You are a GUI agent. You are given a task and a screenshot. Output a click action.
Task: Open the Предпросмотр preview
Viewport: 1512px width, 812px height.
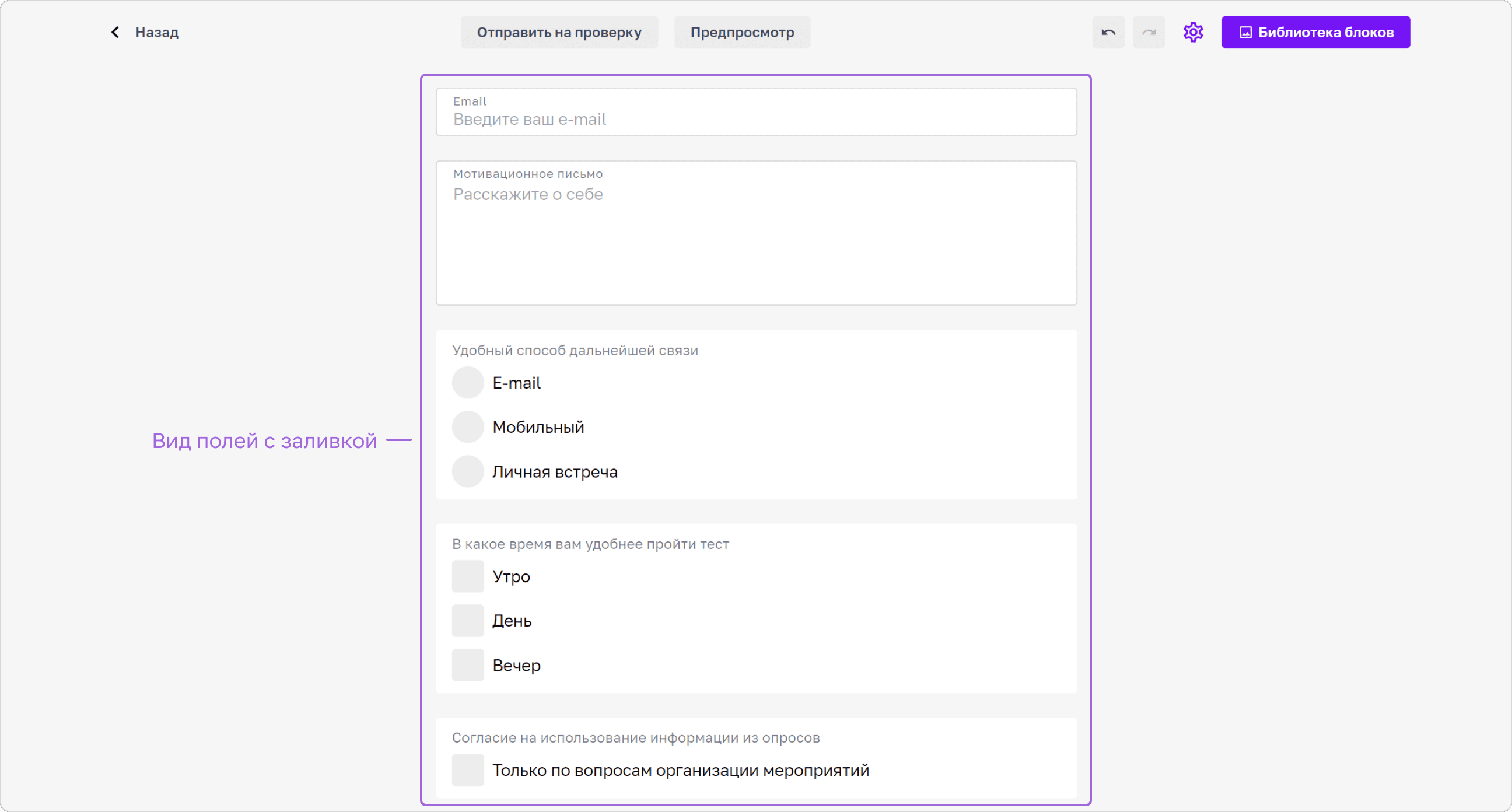(x=742, y=32)
